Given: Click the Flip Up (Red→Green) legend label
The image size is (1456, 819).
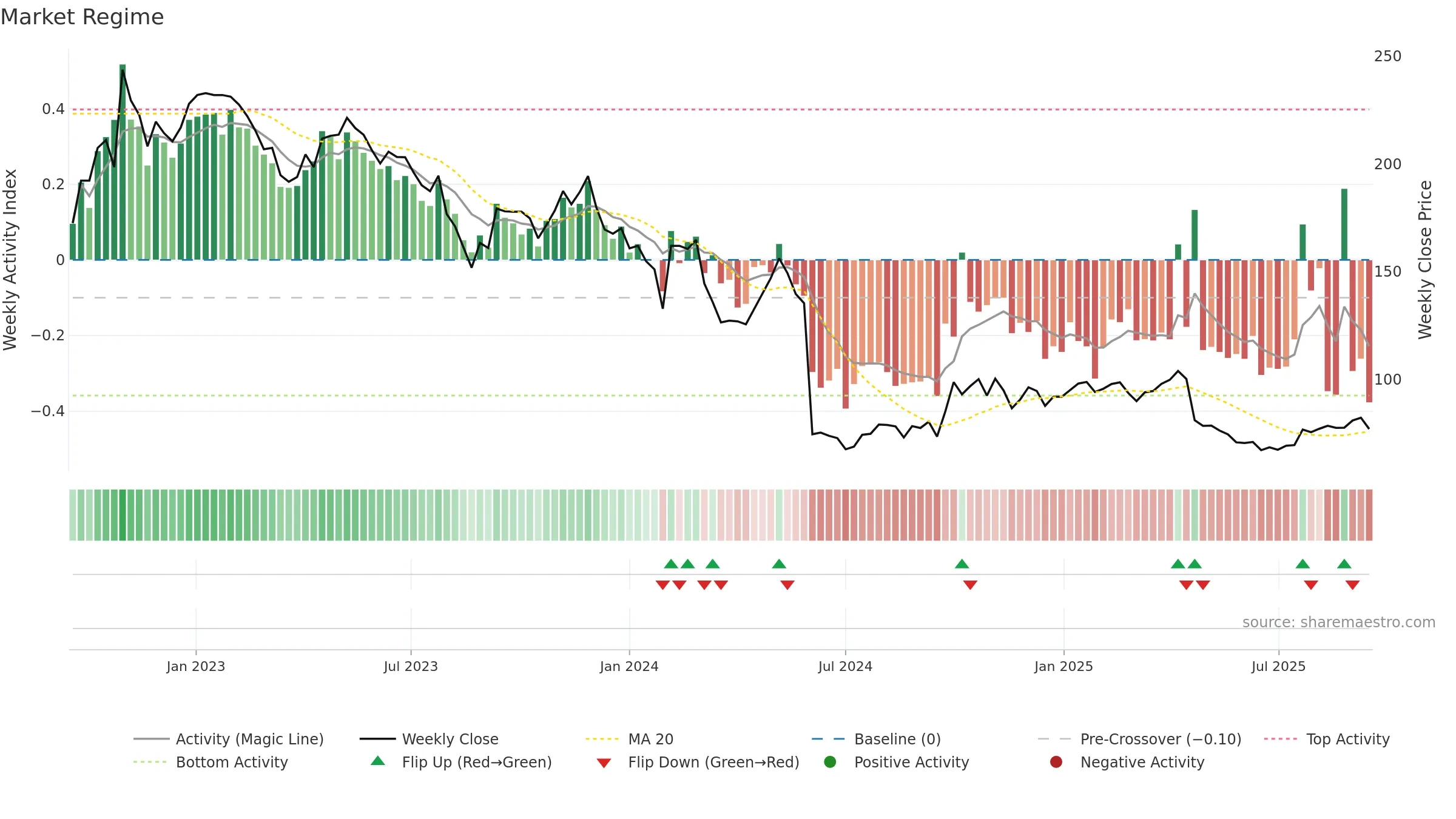Looking at the screenshot, I should [x=477, y=762].
